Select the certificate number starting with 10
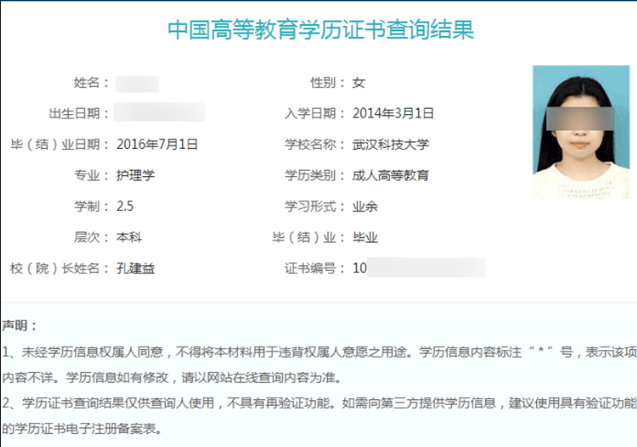Viewport: 637px width, 447px height. [418, 268]
